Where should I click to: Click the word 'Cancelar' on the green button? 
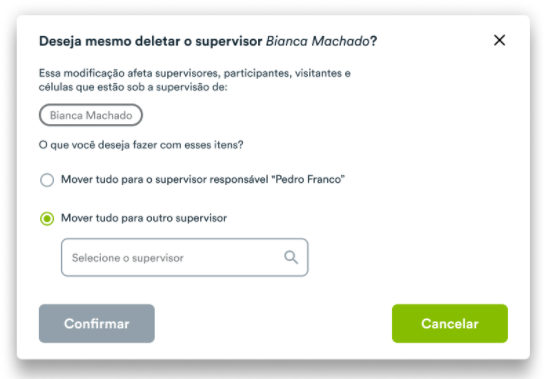(450, 324)
